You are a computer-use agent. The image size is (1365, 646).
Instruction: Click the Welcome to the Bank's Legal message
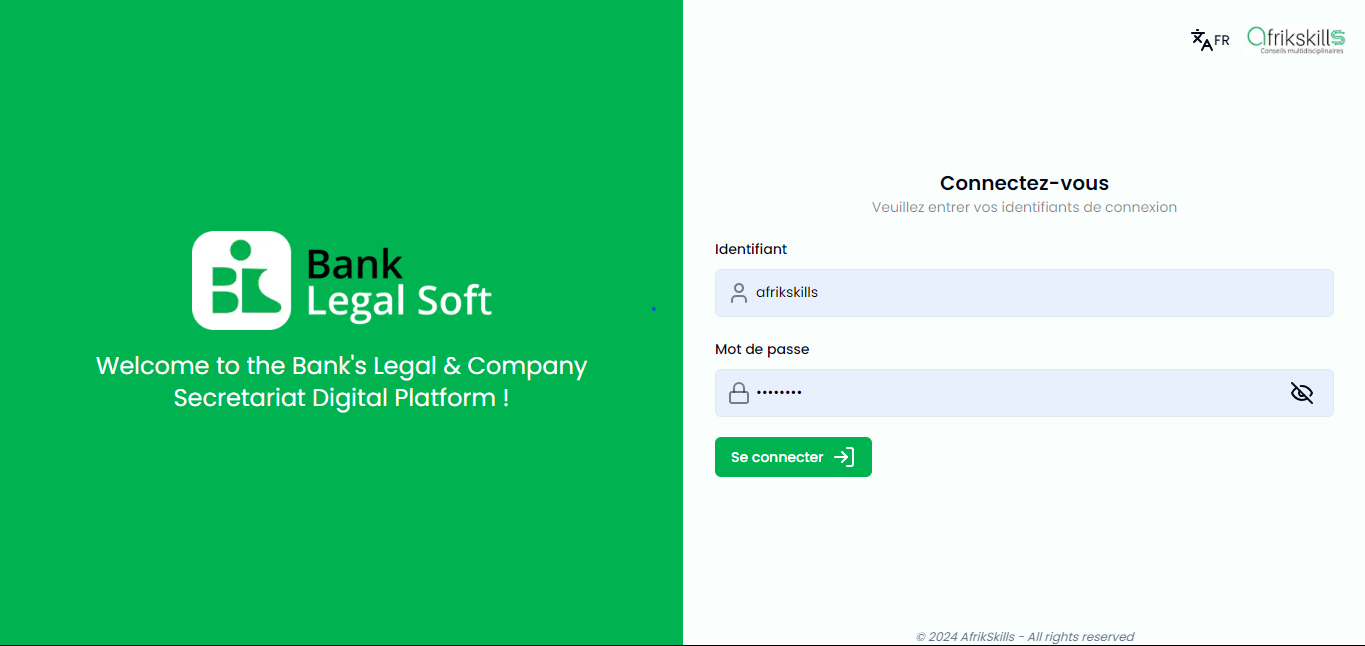[341, 381]
